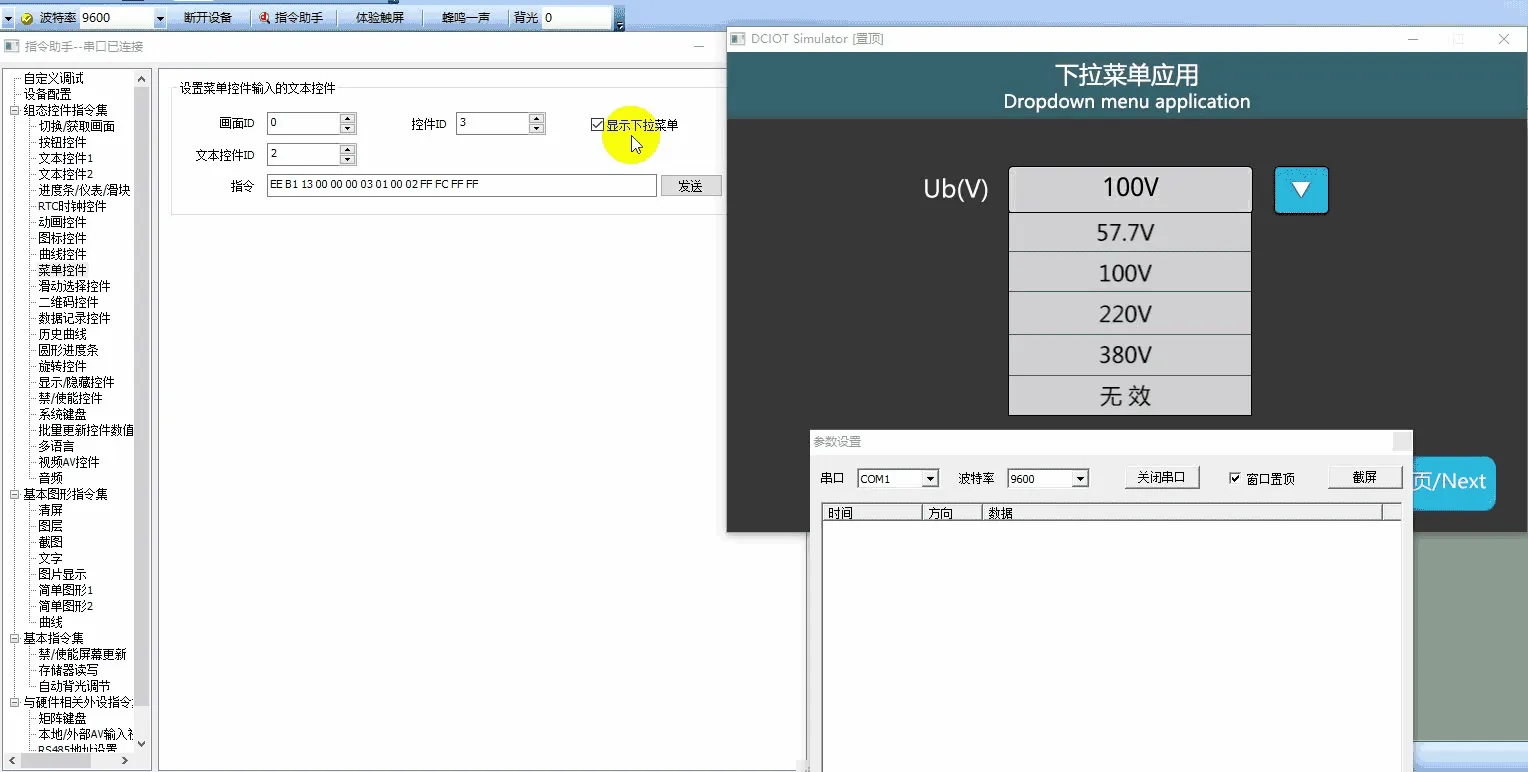Click the blue dropdown arrow button beside Ub(V)

coord(1301,190)
